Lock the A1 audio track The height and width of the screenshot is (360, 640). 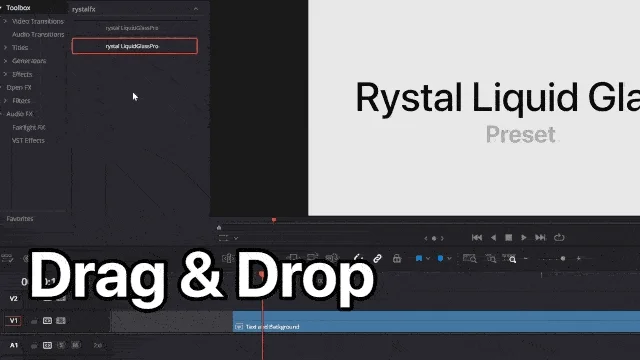(34, 346)
